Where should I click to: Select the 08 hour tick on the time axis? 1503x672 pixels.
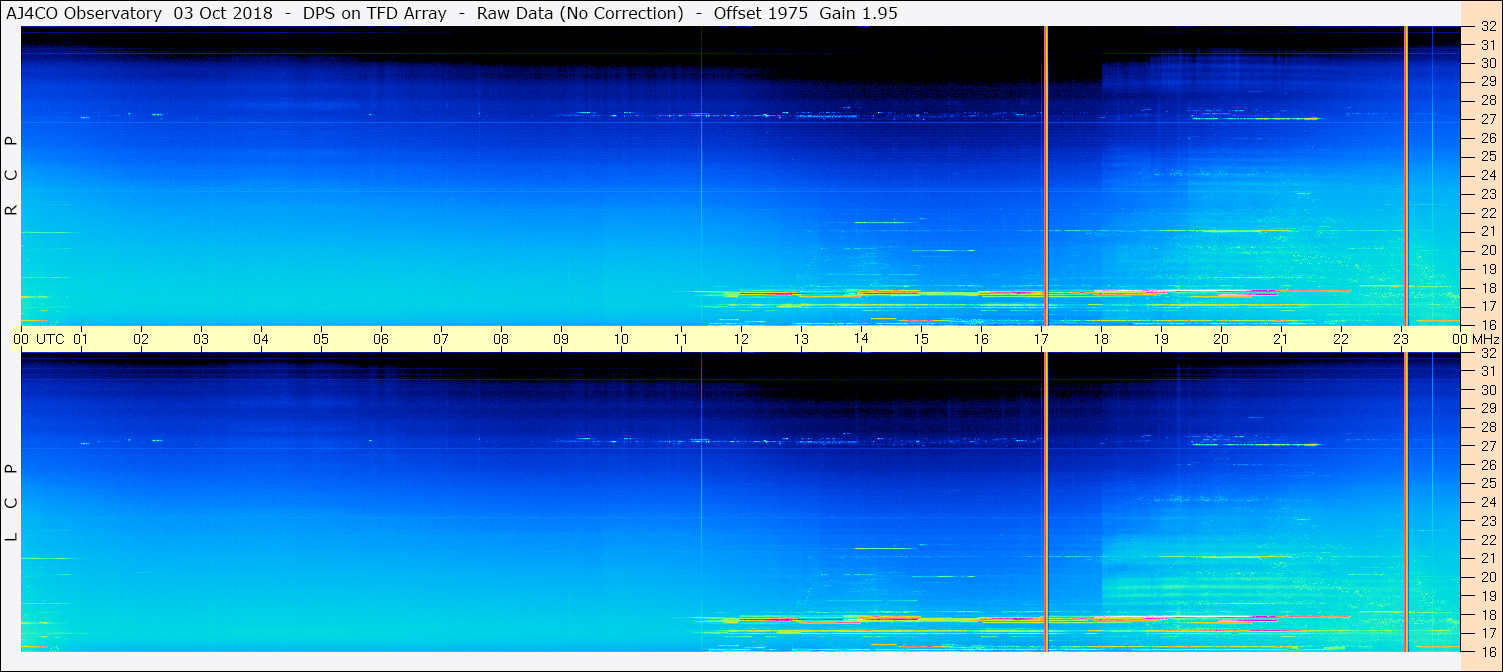pos(501,339)
